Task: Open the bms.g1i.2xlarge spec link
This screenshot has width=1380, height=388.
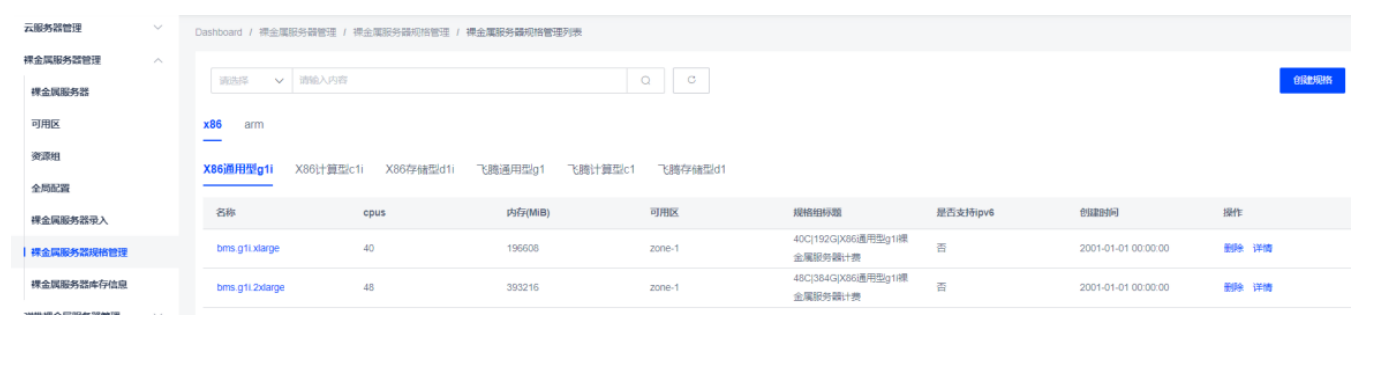Action: point(251,287)
